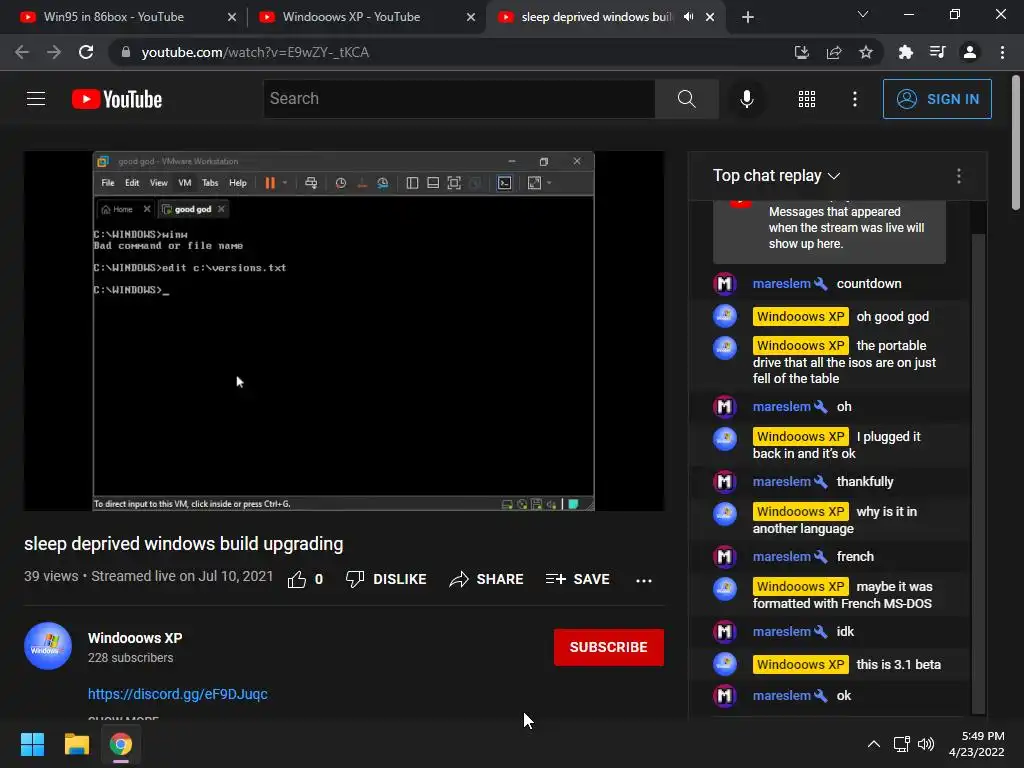Open File Explorer from taskbar
The width and height of the screenshot is (1024, 768).
76,744
